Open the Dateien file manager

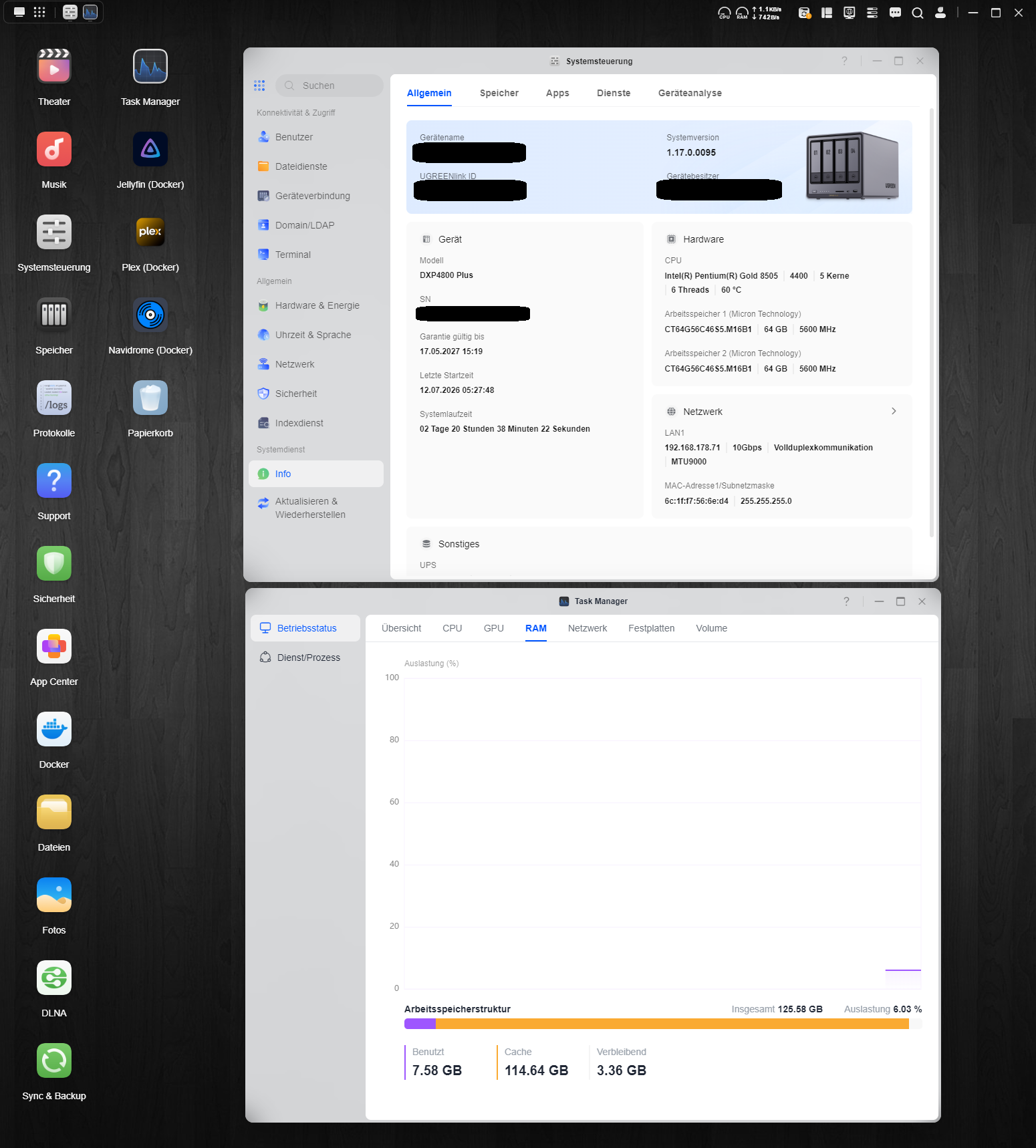(x=54, y=812)
